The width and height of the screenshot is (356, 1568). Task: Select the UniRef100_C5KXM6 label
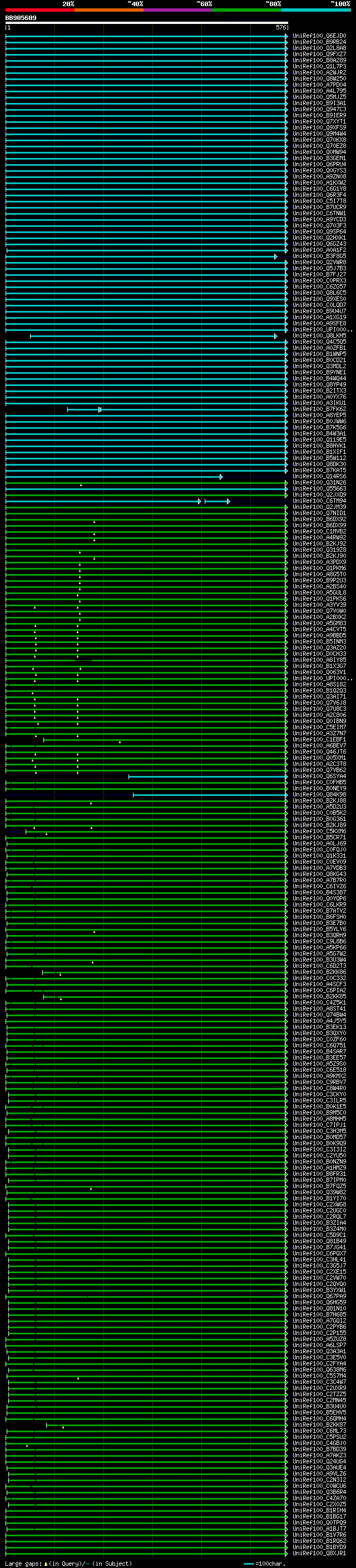tap(319, 832)
